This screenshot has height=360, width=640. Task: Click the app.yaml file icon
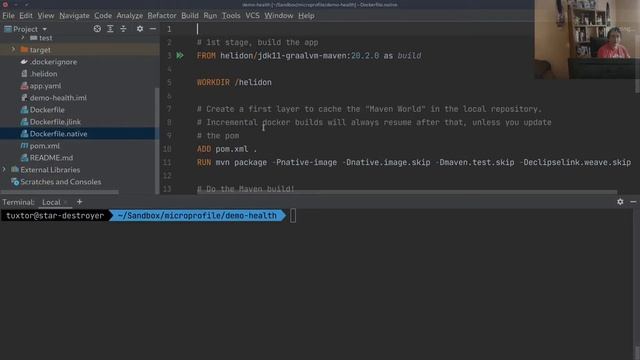click(24, 86)
